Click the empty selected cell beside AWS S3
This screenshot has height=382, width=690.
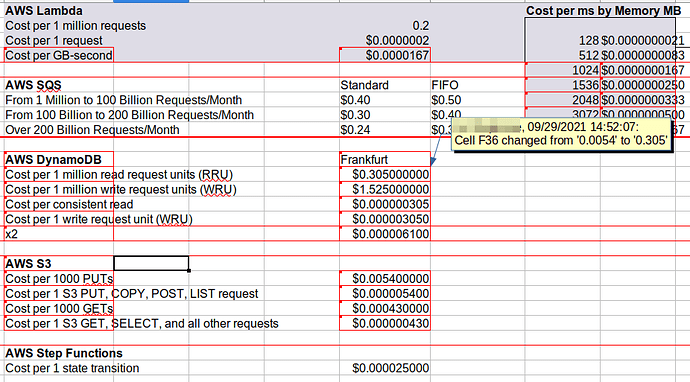(x=151, y=264)
